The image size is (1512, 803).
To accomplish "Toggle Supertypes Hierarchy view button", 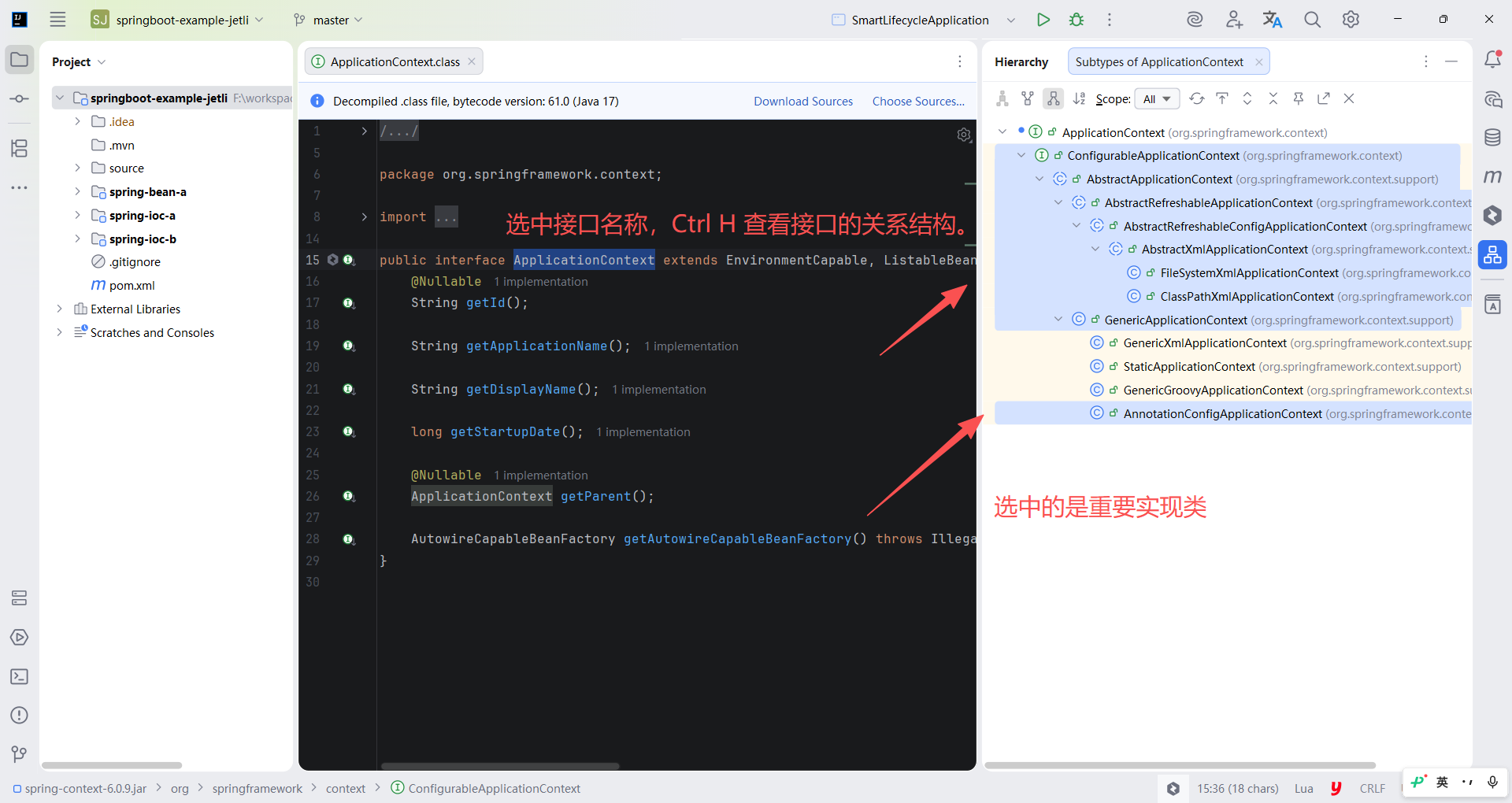I will click(1028, 98).
